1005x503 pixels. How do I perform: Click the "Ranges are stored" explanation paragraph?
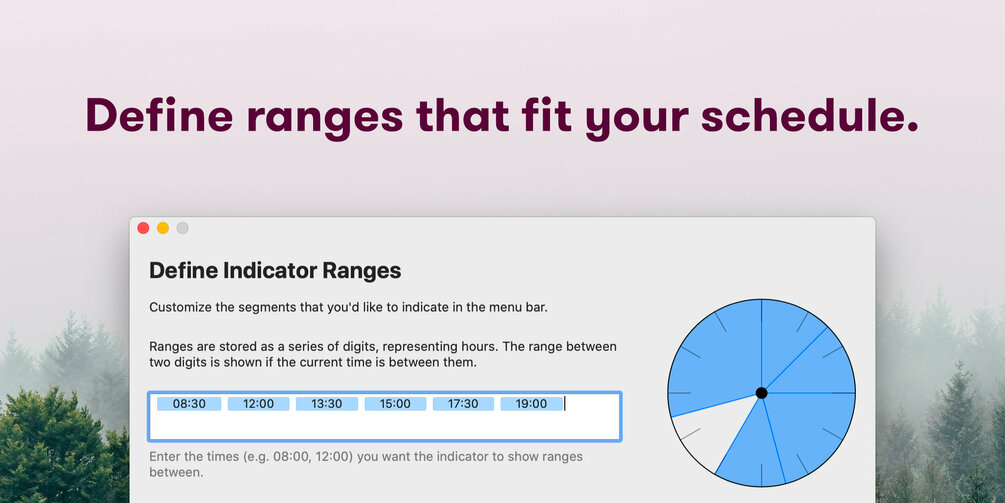(382, 354)
